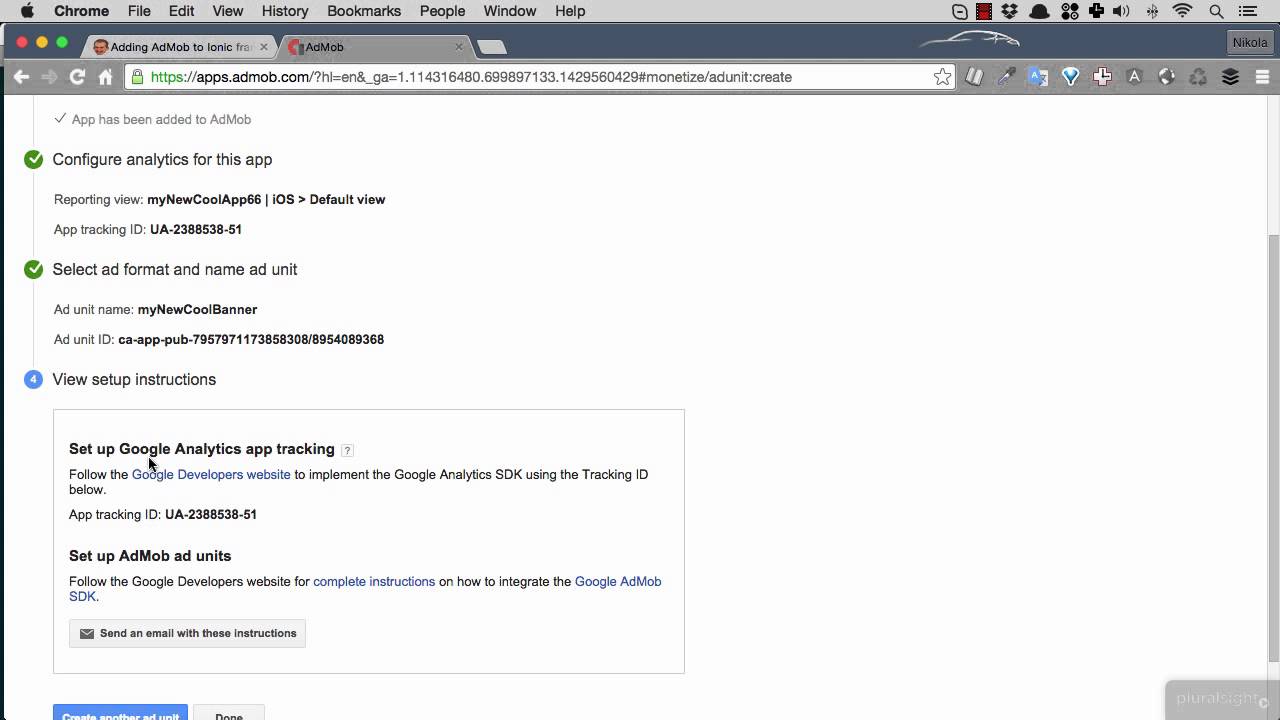Close the AdMob tab
This screenshot has width=1280, height=720.
click(459, 47)
